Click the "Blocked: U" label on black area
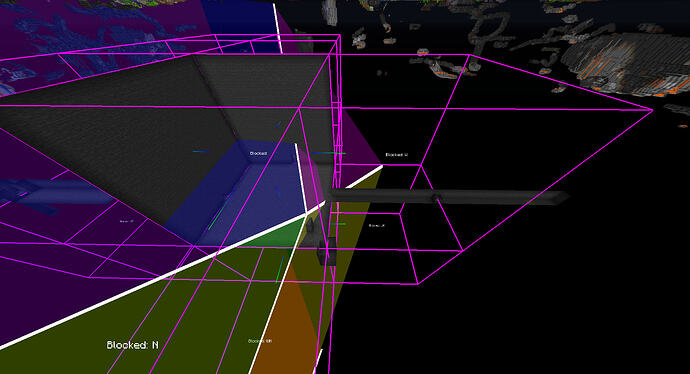This screenshot has width=690, height=374. coord(396,155)
